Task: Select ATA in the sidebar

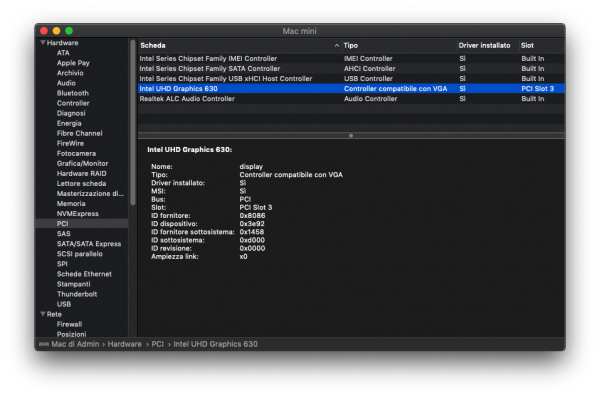Action: (x=63, y=53)
